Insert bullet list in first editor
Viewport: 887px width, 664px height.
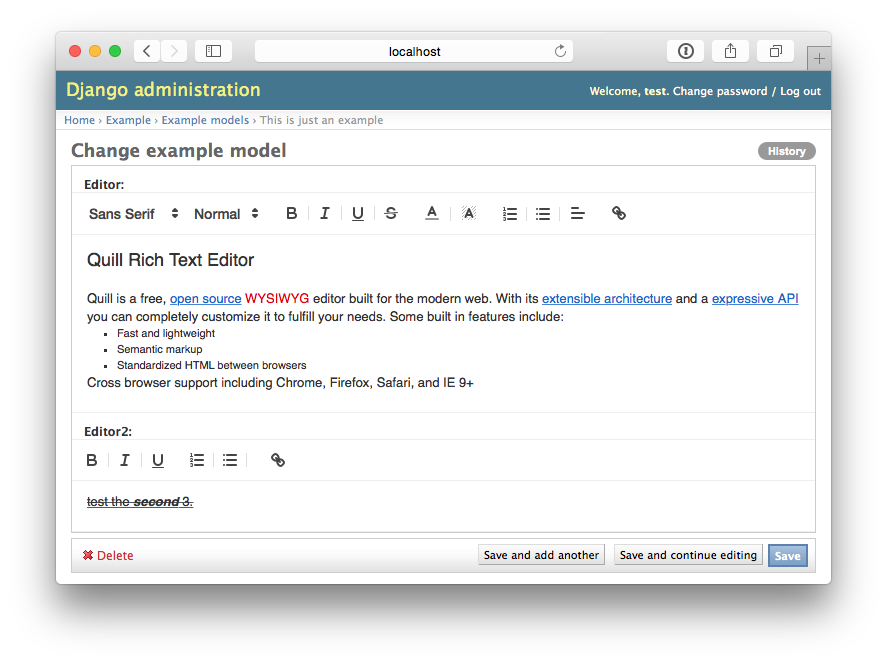pyautogui.click(x=543, y=214)
